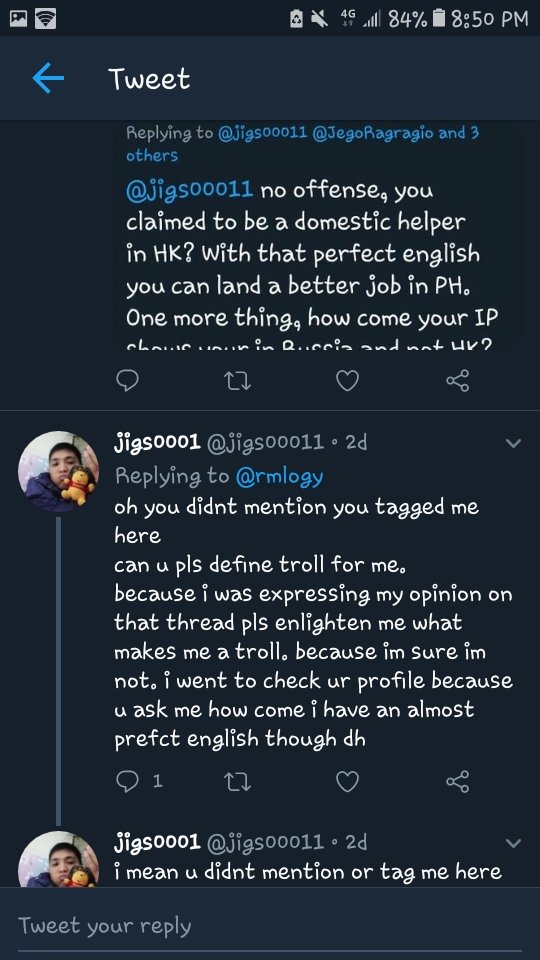Like the top tweet about IP

(x=347, y=381)
